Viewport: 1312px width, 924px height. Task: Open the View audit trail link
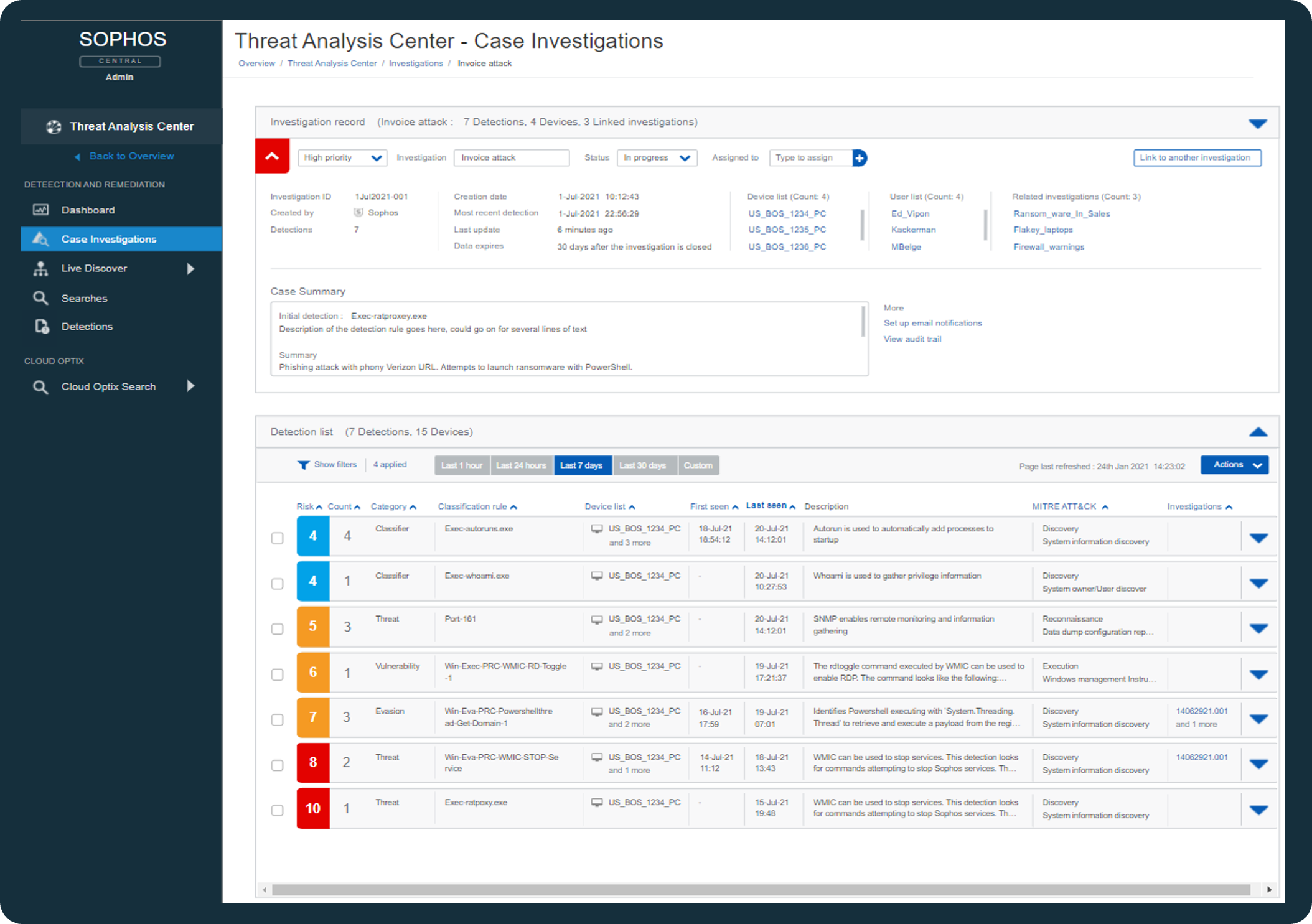(x=912, y=339)
